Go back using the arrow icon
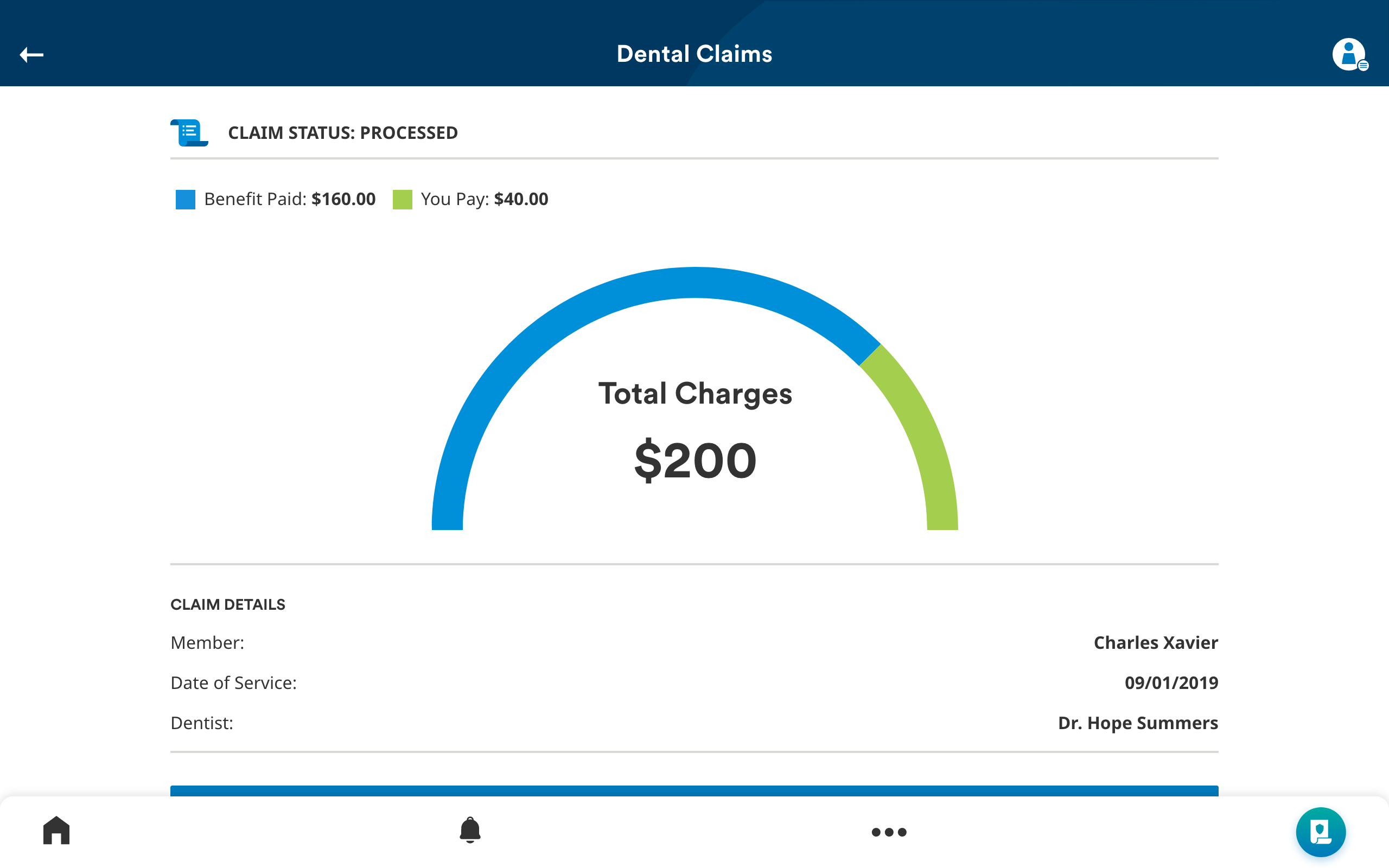The height and width of the screenshot is (868, 1389). 31,55
